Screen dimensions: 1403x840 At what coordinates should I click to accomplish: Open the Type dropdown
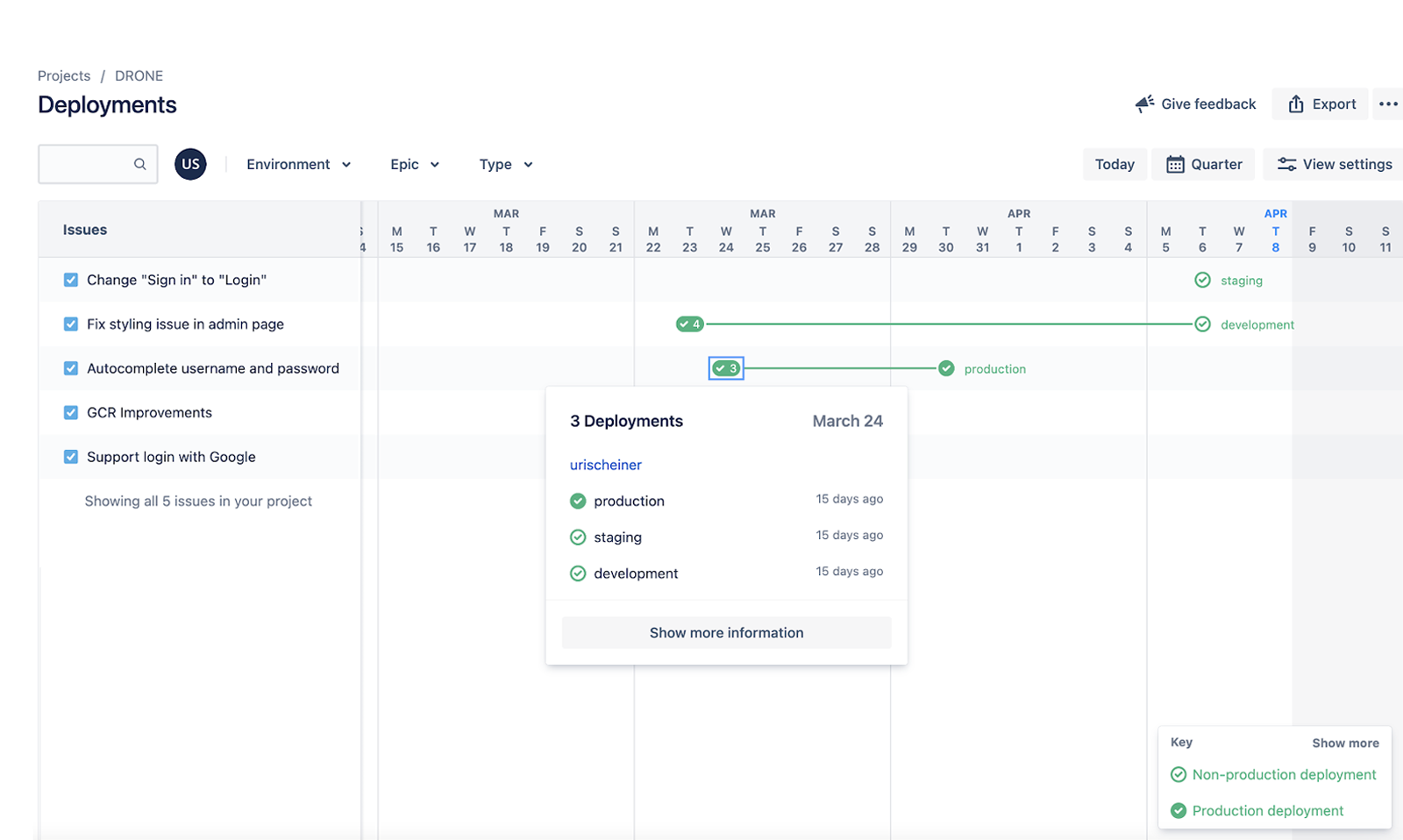click(504, 164)
